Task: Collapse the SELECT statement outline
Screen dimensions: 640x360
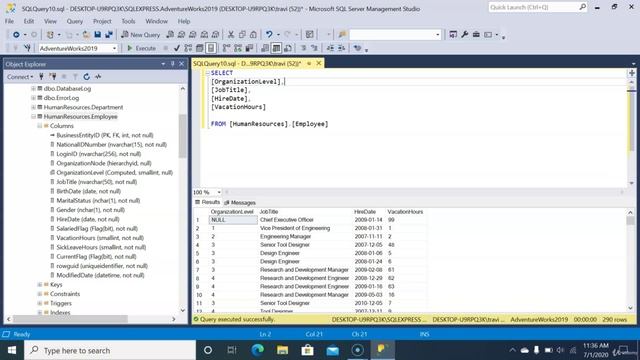Action: pyautogui.click(x=207, y=73)
